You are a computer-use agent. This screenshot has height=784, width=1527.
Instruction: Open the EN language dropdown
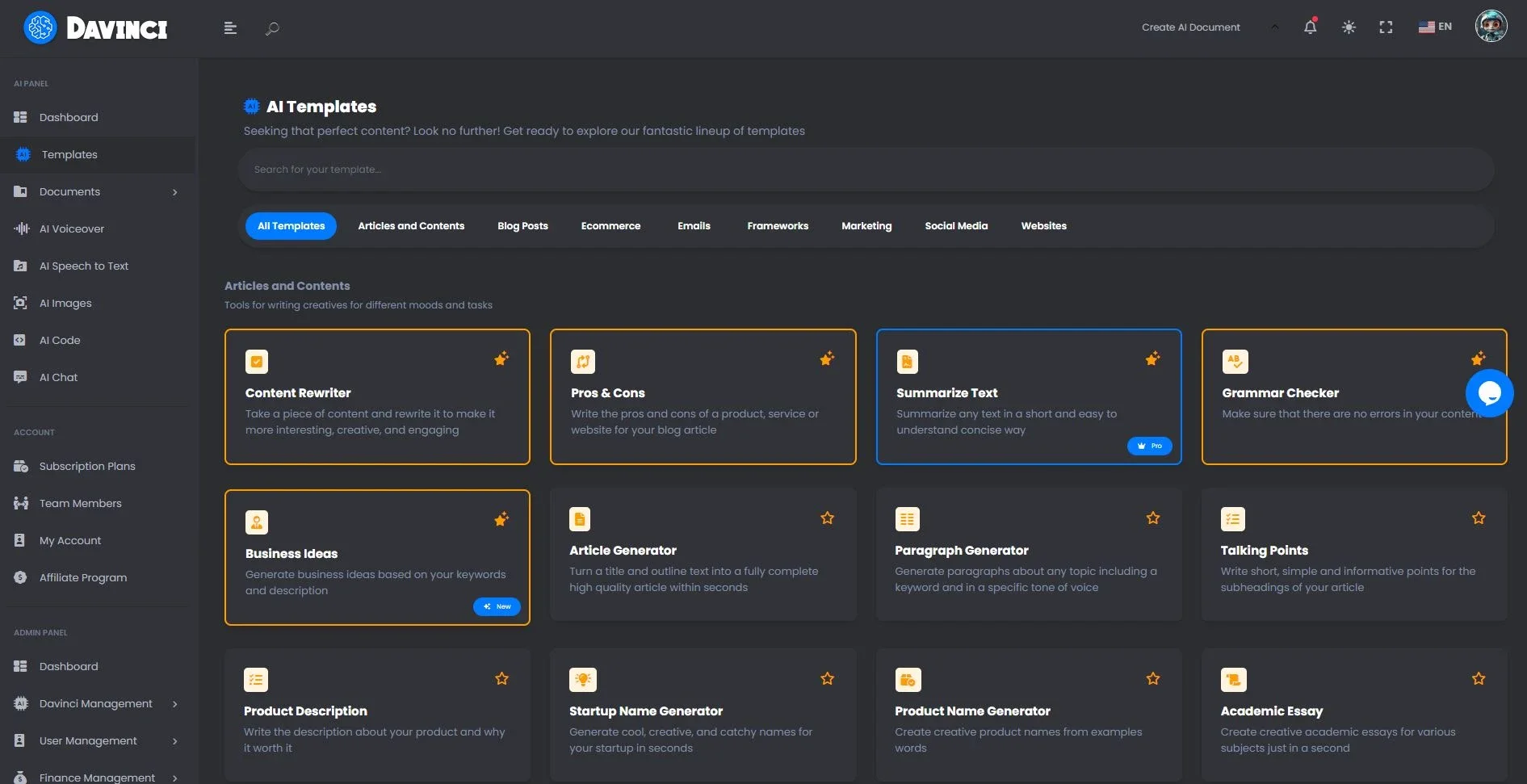coord(1435,27)
